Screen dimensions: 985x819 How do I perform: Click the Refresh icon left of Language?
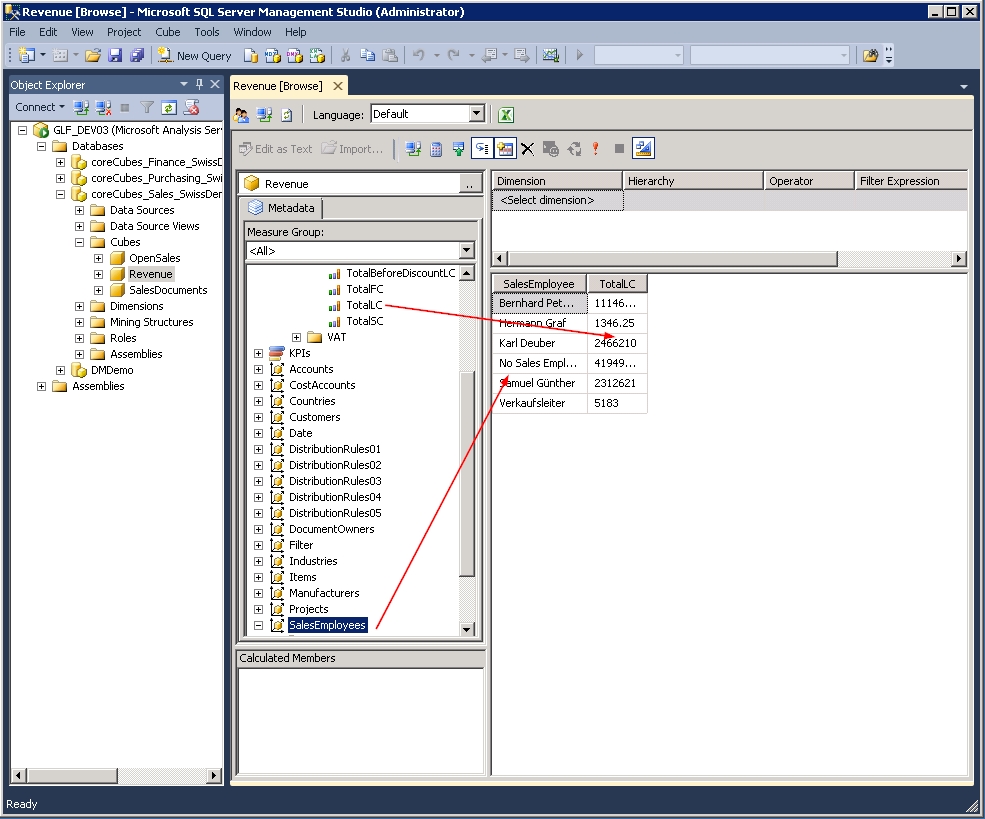286,115
